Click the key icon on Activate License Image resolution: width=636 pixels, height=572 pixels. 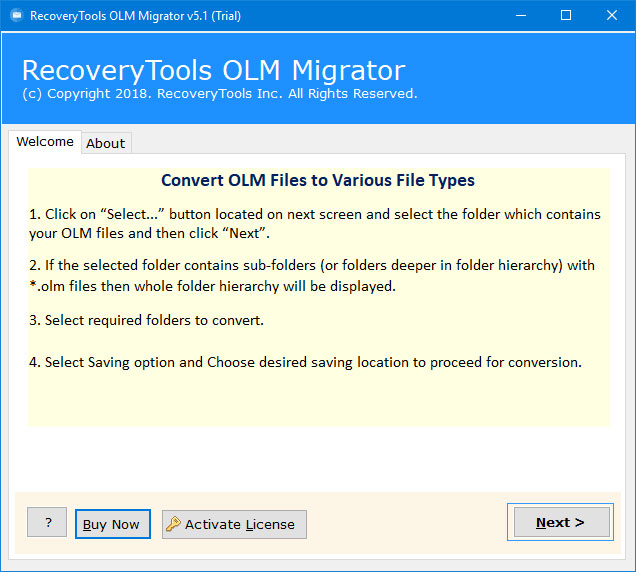(173, 524)
